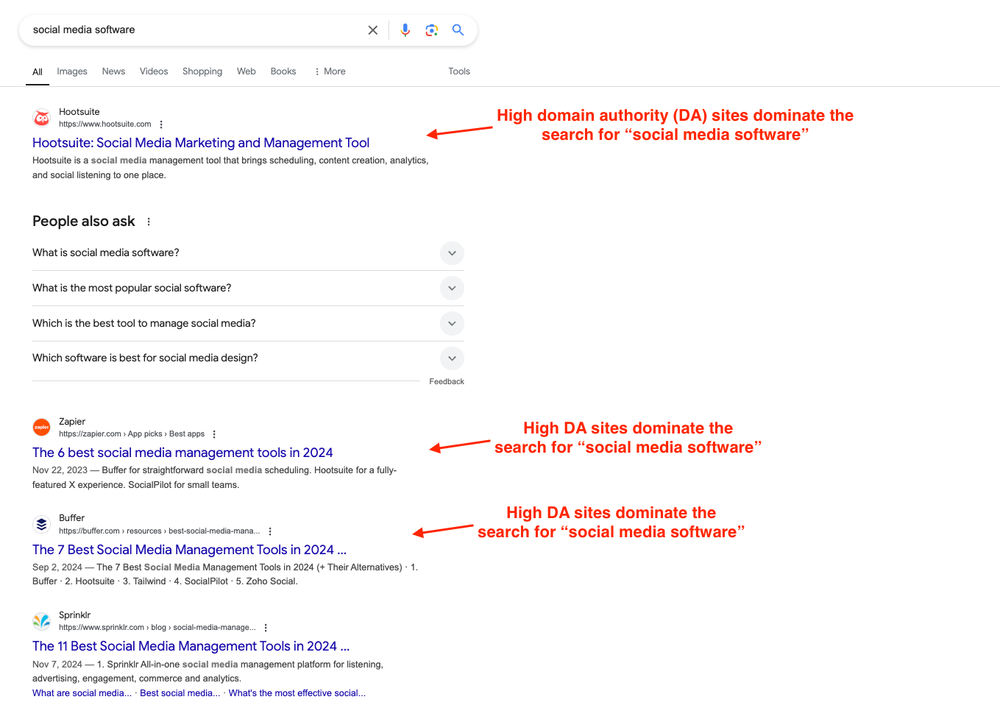This screenshot has width=1000, height=711.
Task: Open the three-dot menu beside the Sprinklr URL
Action: [x=266, y=627]
